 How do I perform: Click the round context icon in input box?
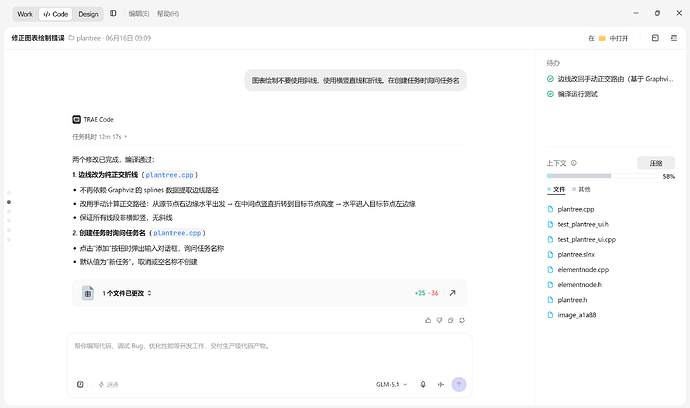tap(80, 385)
